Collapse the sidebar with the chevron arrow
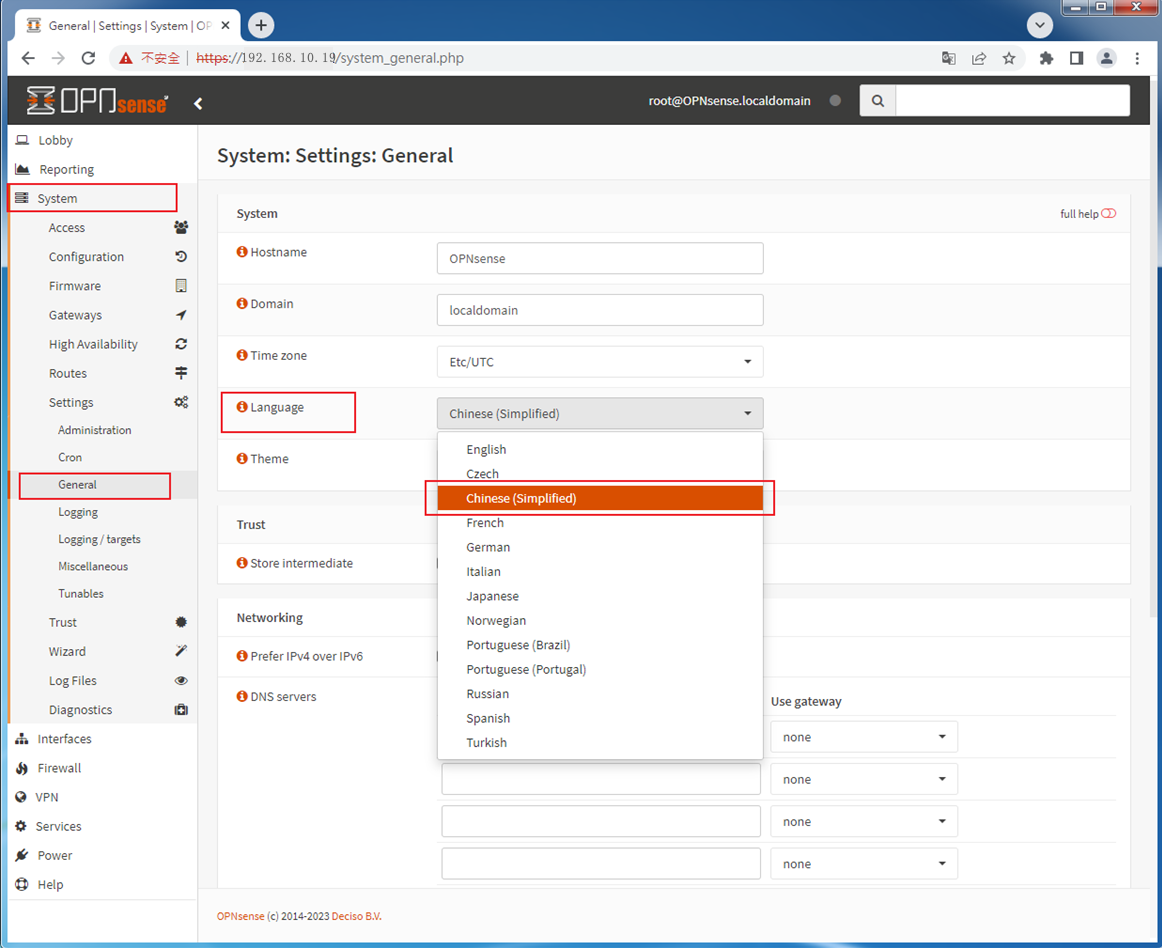1162x948 pixels. pyautogui.click(x=198, y=103)
